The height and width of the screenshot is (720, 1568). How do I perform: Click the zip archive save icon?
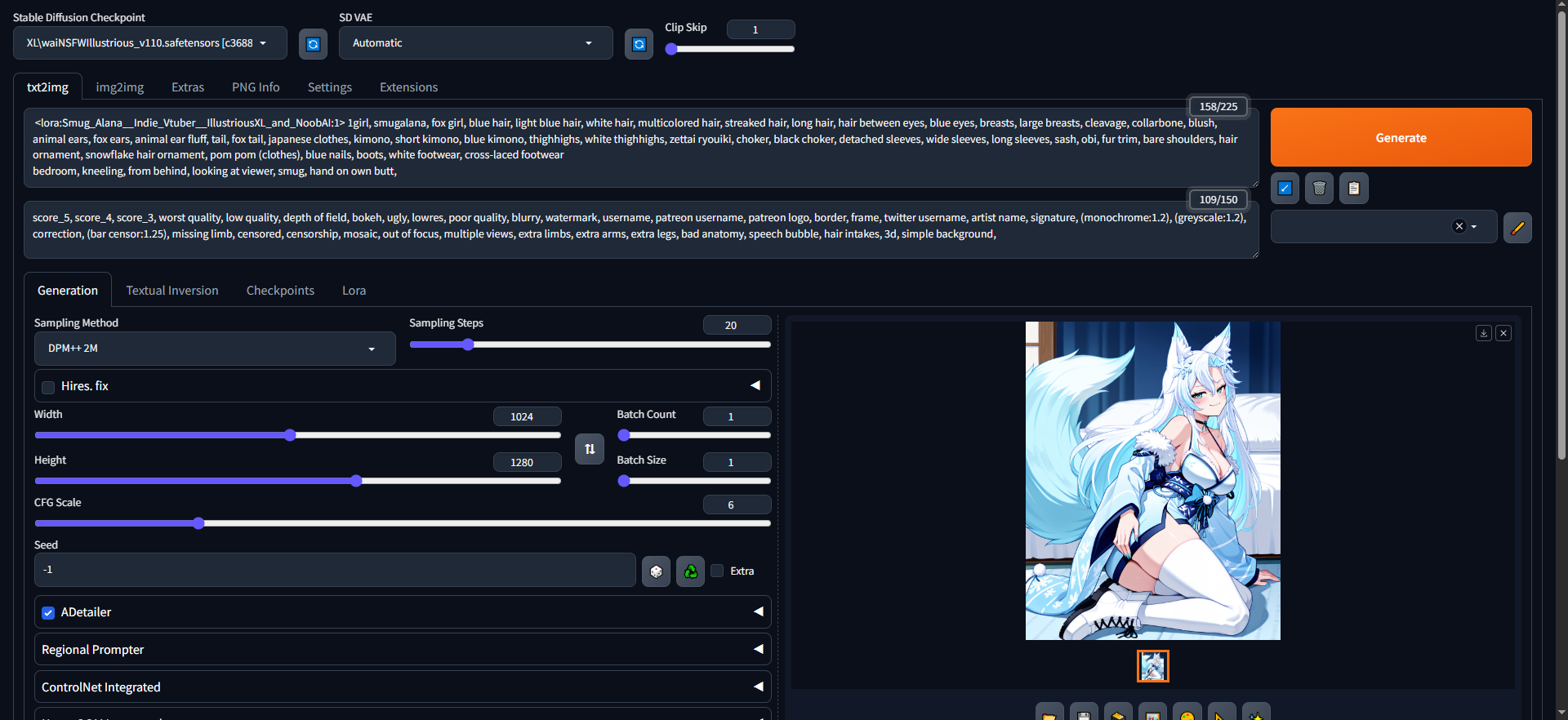tap(1118, 712)
